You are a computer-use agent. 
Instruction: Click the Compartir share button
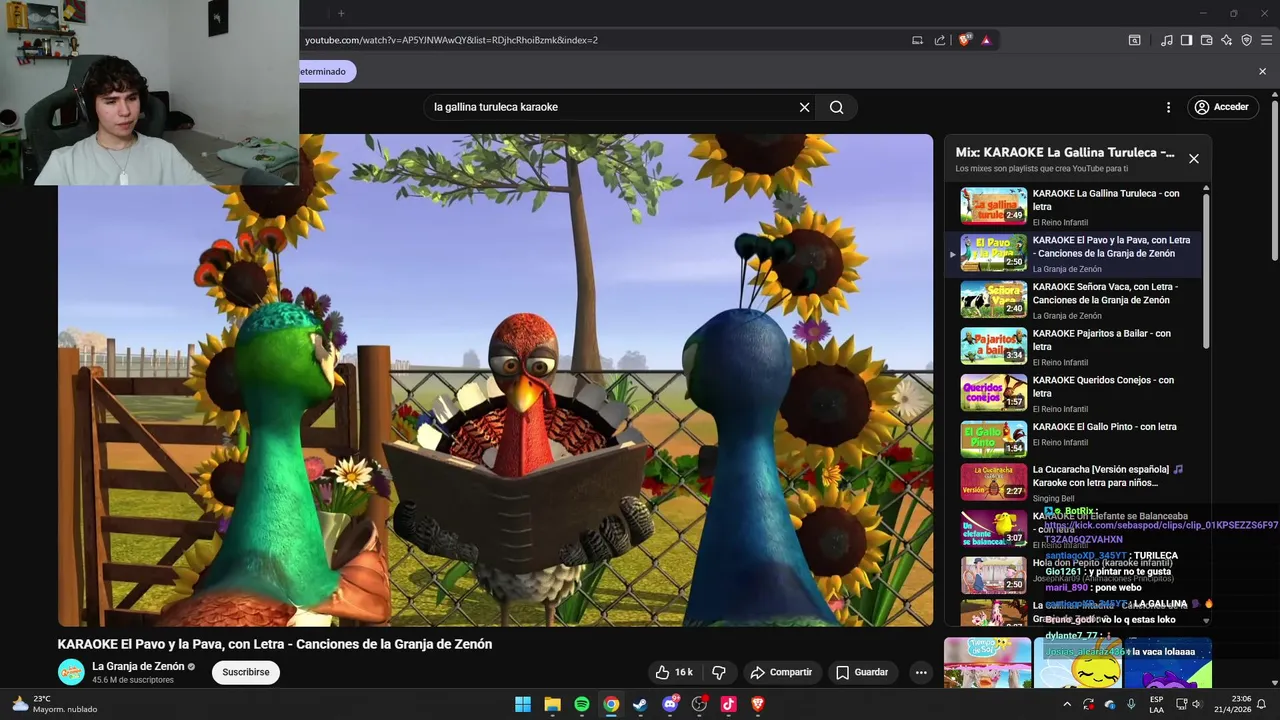(781, 672)
